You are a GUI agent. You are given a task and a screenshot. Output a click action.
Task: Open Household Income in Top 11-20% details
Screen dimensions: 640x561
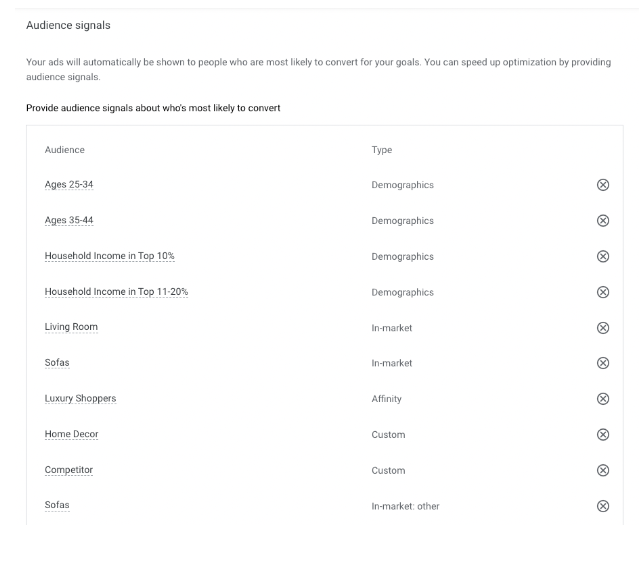pos(116,292)
